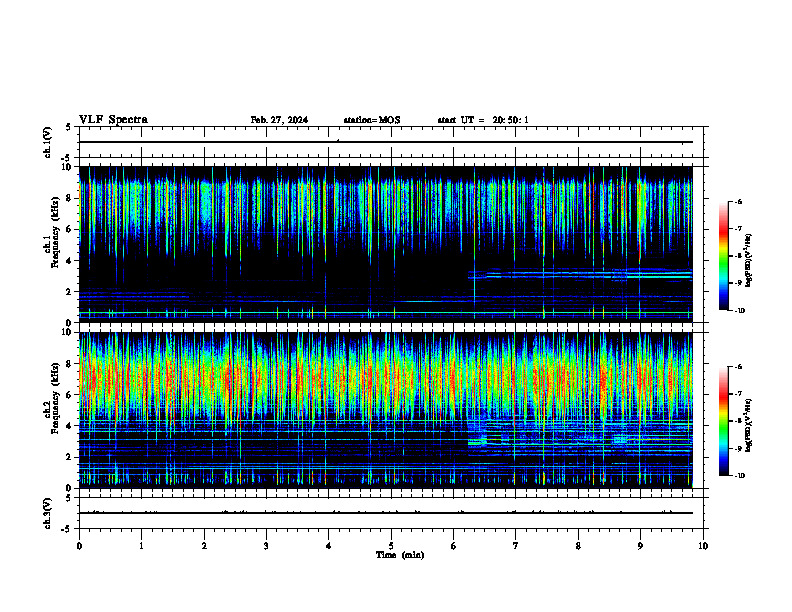Click the "-6" label on ch.1 color bar
The height and width of the screenshot is (612, 792).
(x=739, y=202)
